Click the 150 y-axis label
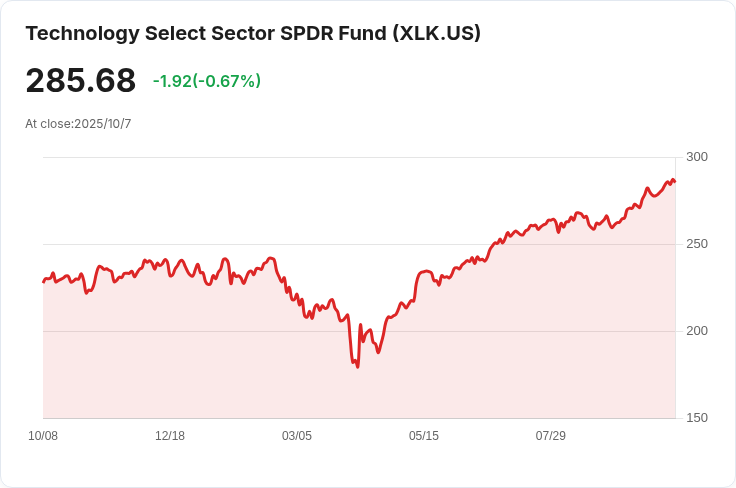 pyautogui.click(x=697, y=418)
